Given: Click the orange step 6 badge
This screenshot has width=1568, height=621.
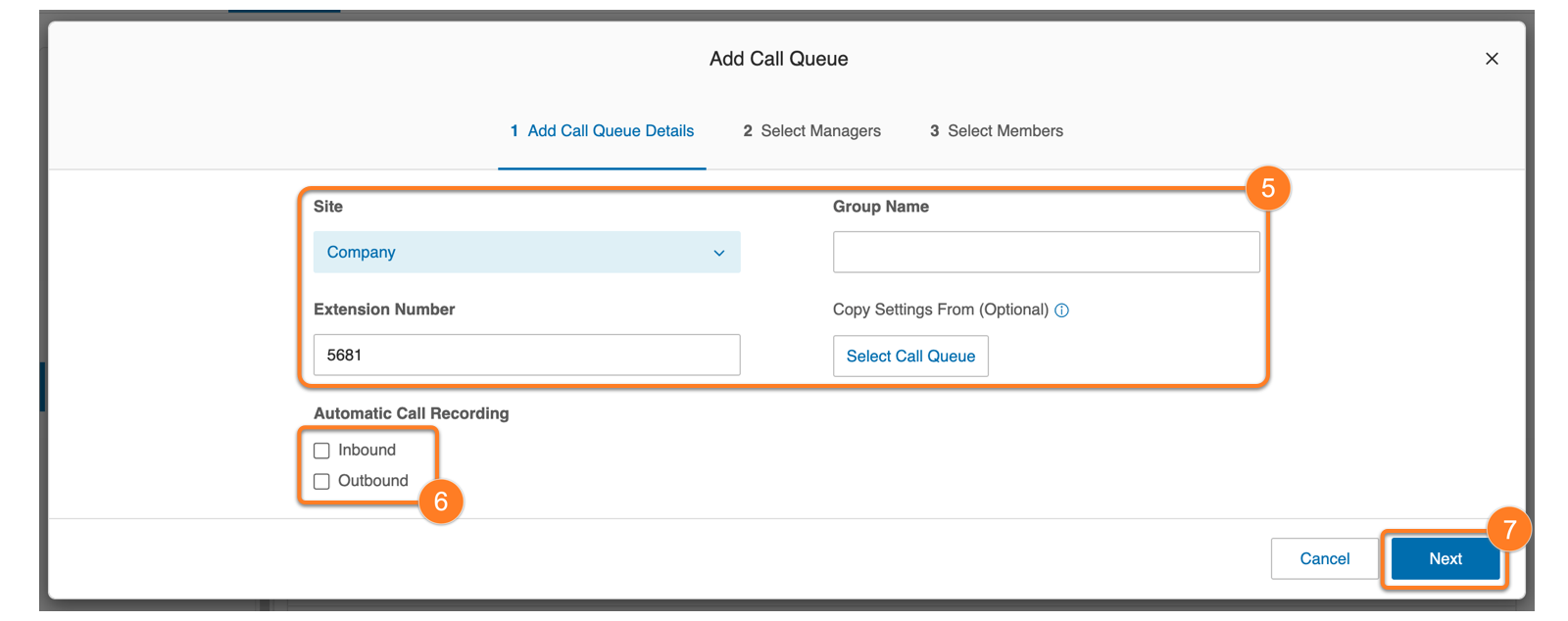Looking at the screenshot, I should coord(441,502).
